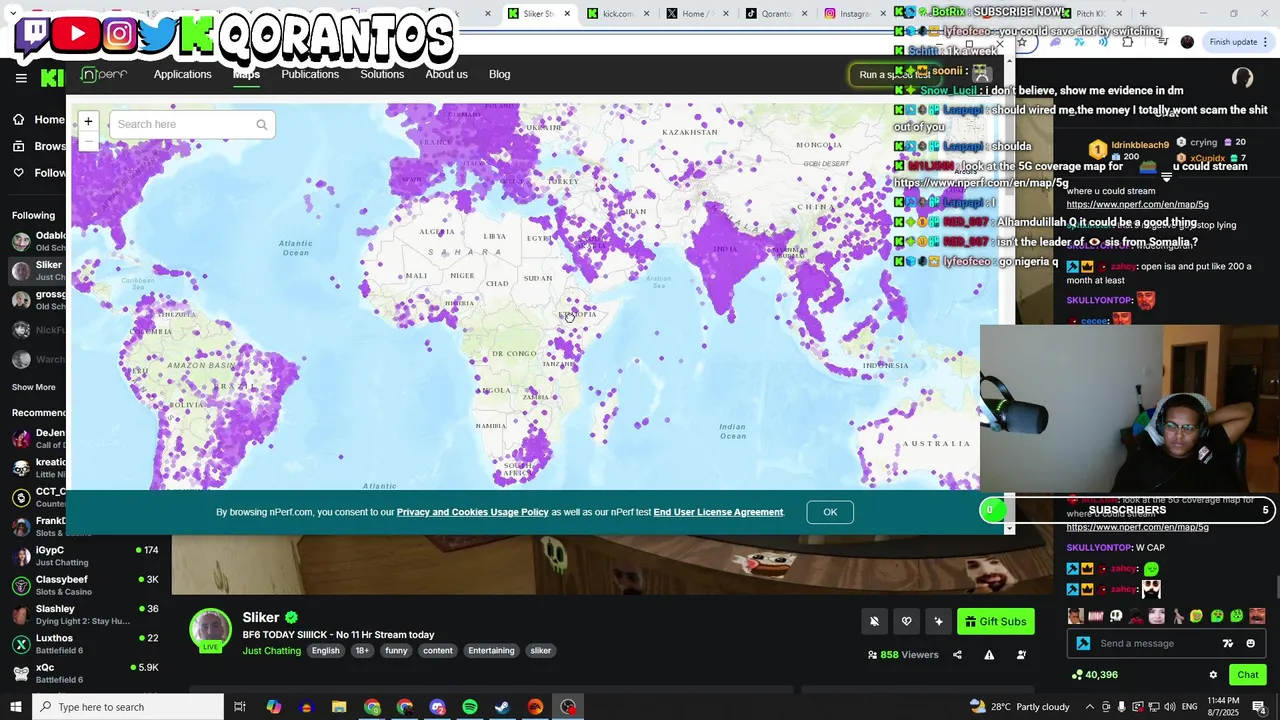Open End User License Agreement link
This screenshot has width=1280, height=720.
tap(718, 512)
